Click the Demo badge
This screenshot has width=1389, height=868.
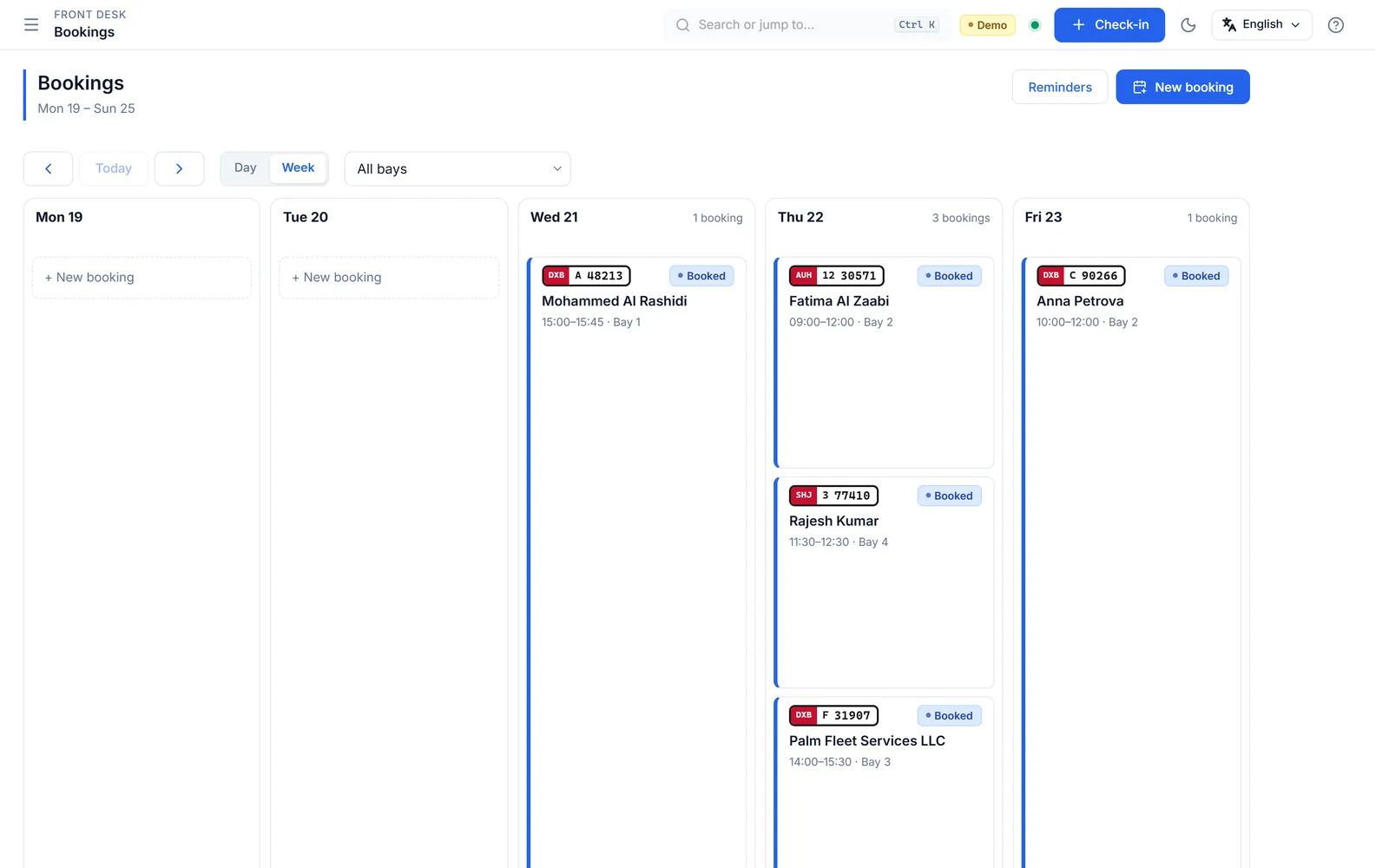coord(988,25)
